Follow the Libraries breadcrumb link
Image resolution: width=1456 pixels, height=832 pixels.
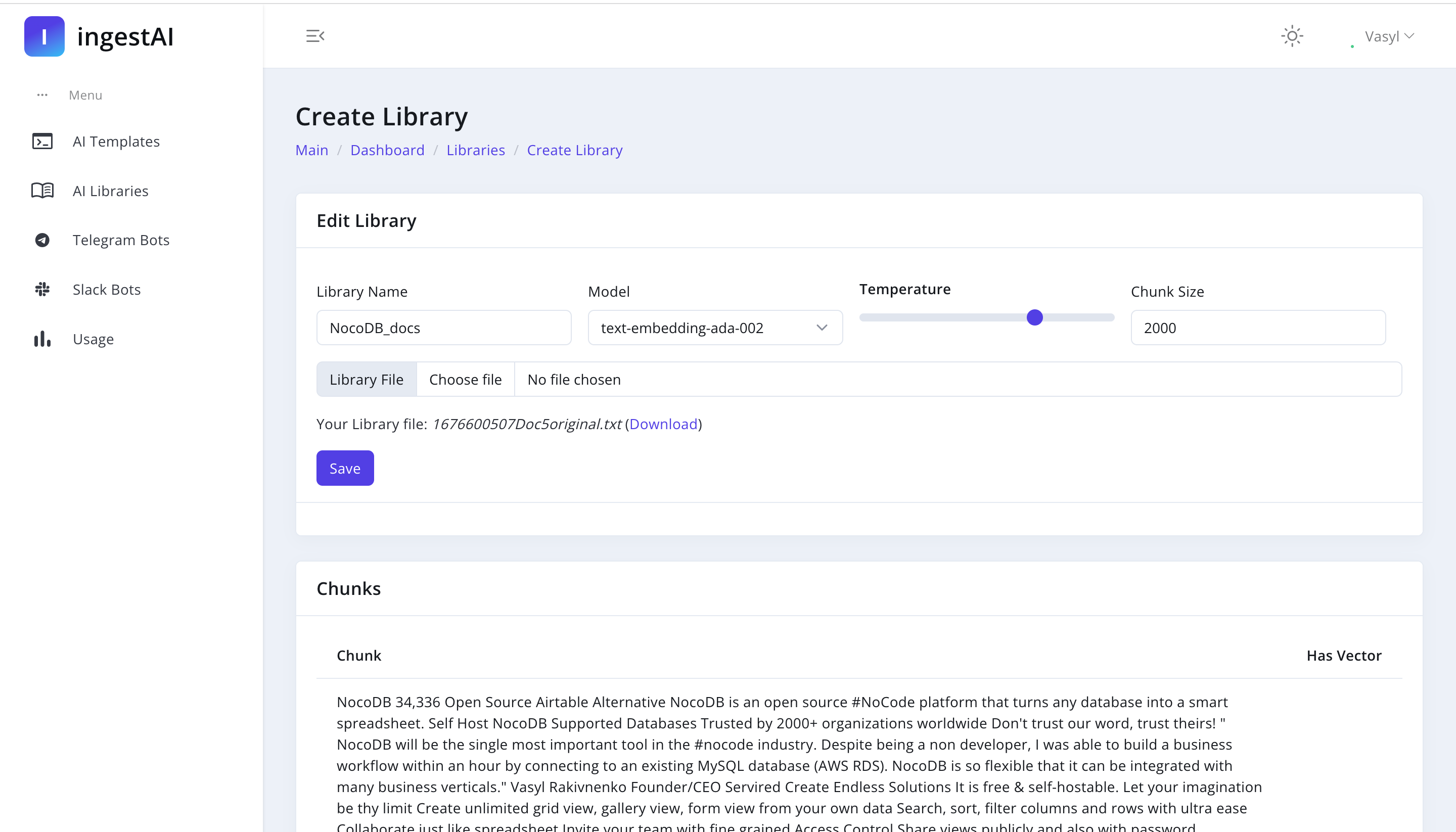pyautogui.click(x=475, y=150)
